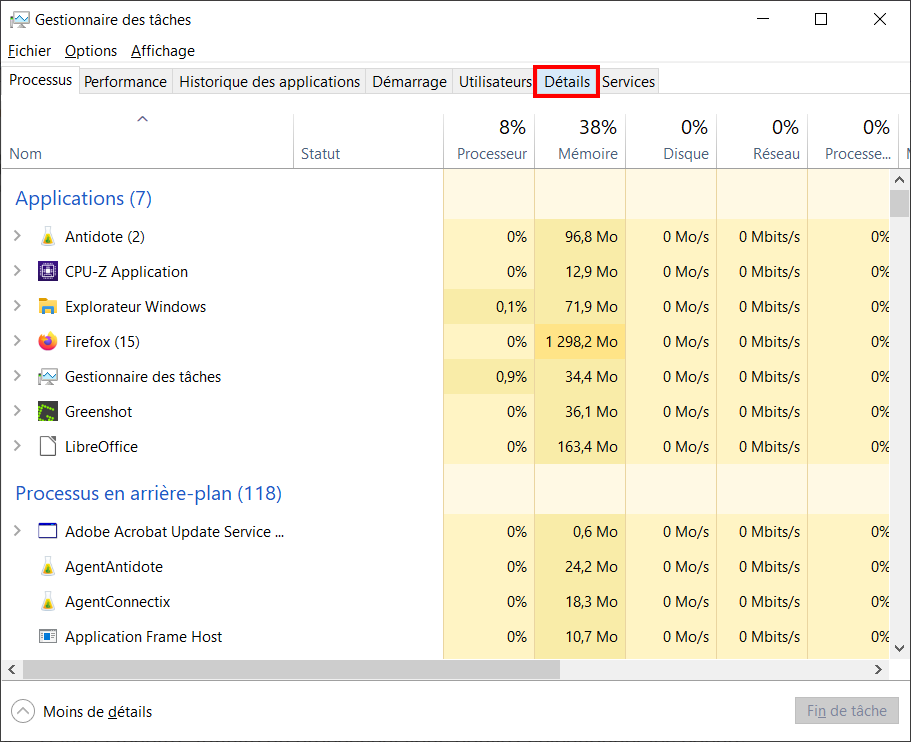Open the Fichier menu

29,51
